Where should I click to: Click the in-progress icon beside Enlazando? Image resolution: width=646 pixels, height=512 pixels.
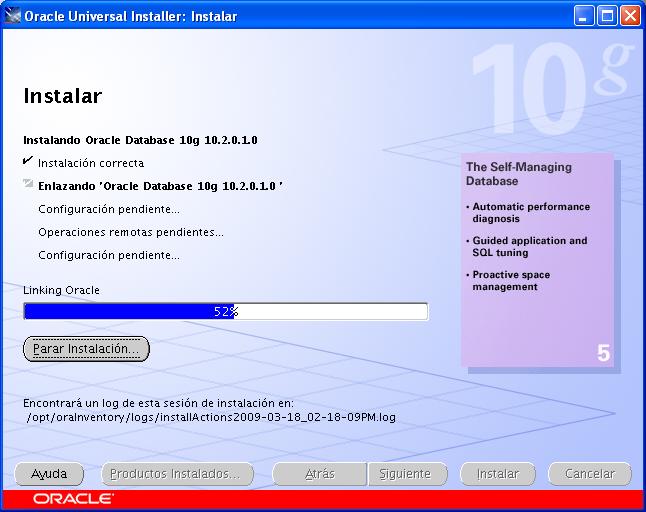pyautogui.click(x=28, y=183)
